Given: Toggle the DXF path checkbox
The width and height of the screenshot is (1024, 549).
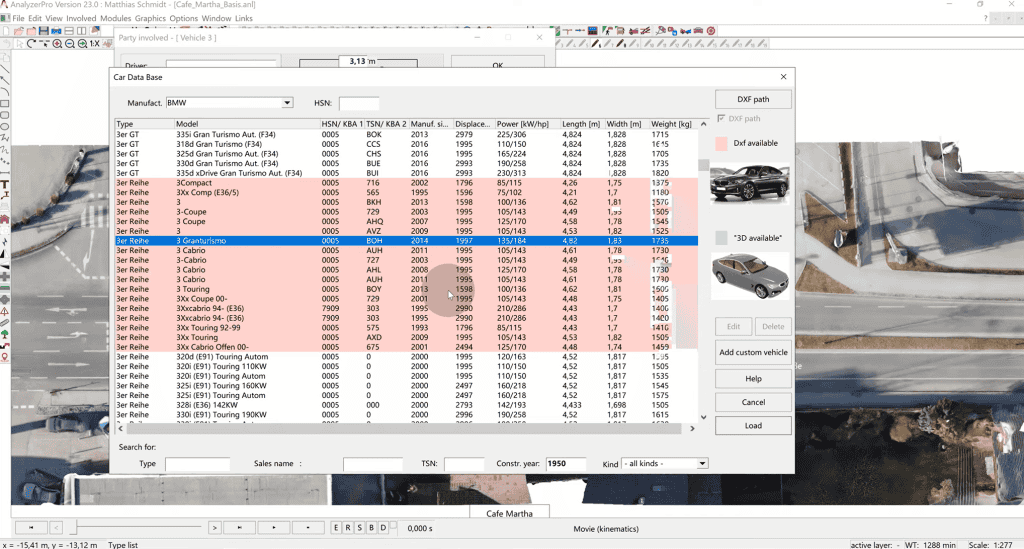Looking at the screenshot, I should point(721,119).
